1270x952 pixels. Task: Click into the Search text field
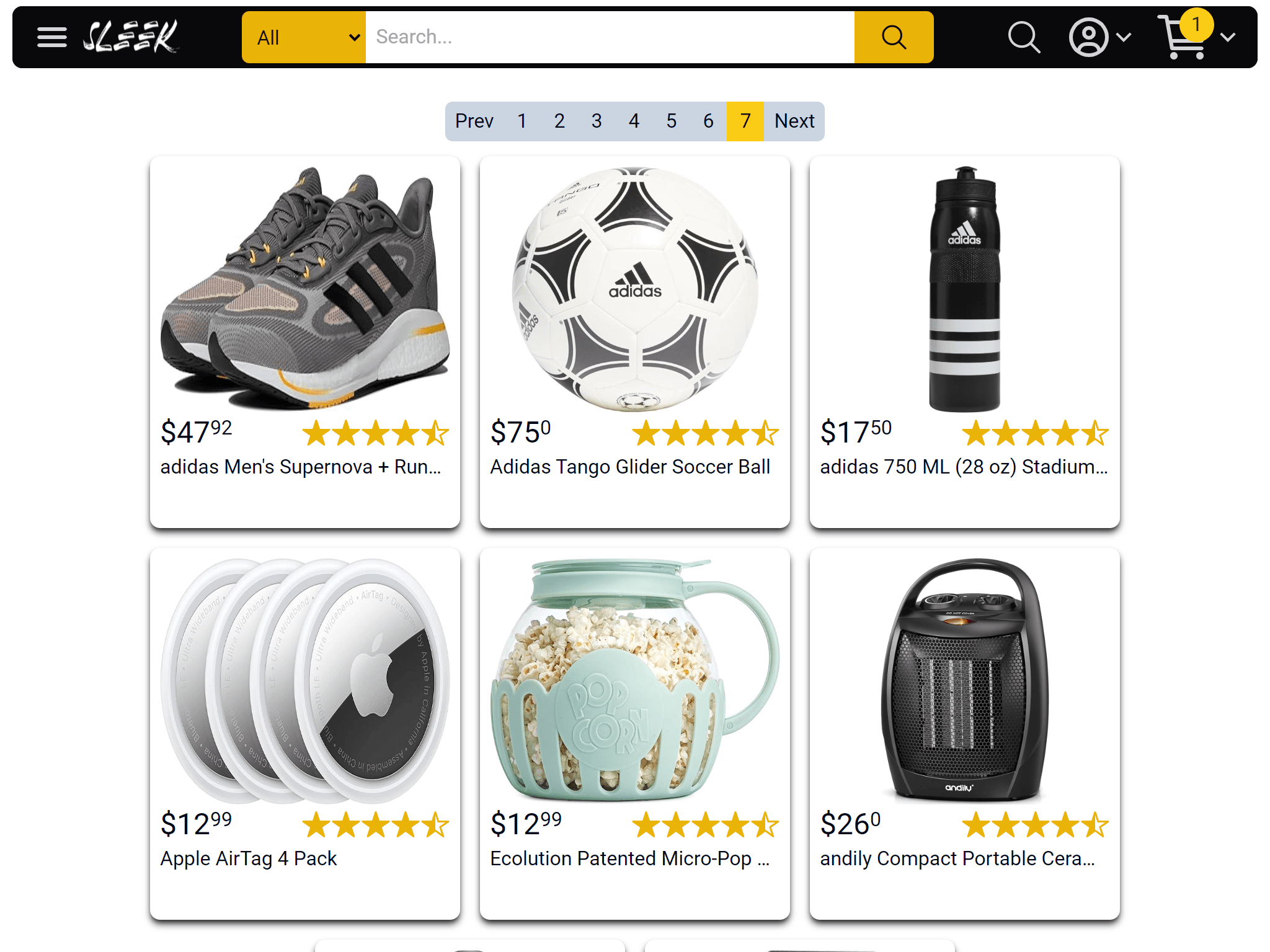click(x=610, y=37)
